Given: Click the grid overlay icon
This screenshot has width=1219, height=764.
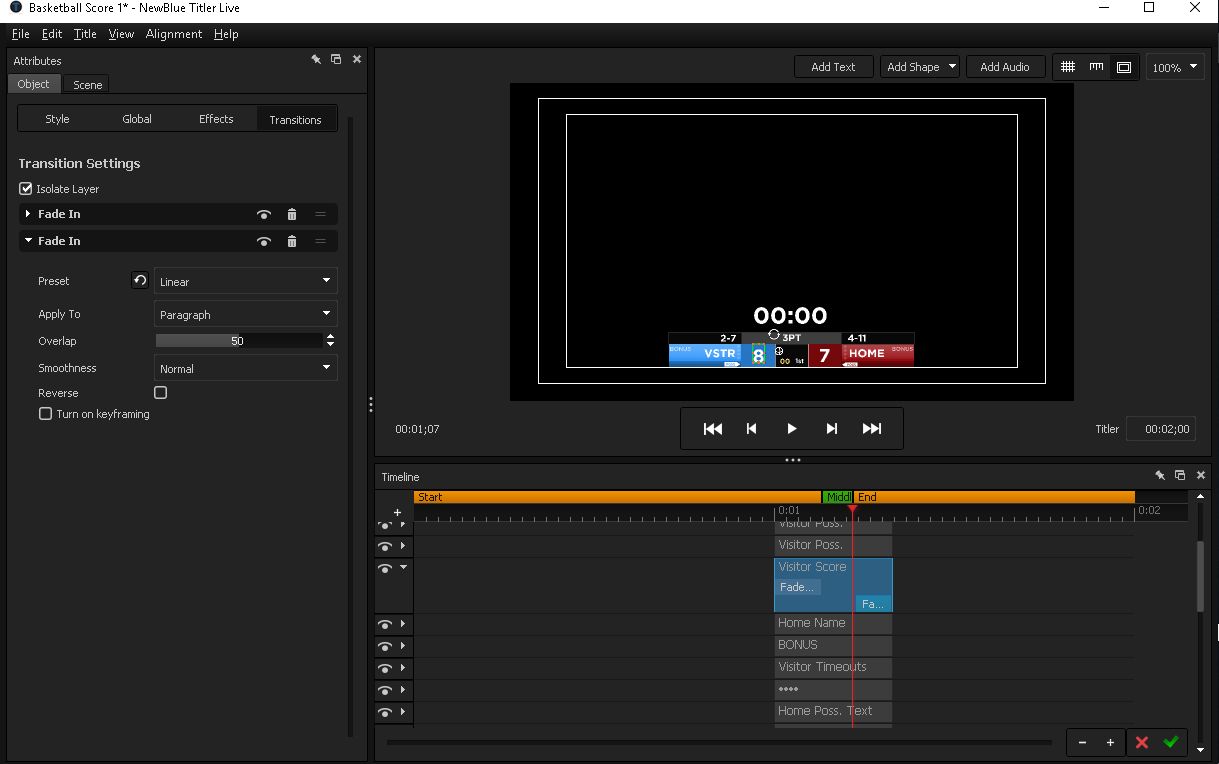Looking at the screenshot, I should pyautogui.click(x=1068, y=67).
